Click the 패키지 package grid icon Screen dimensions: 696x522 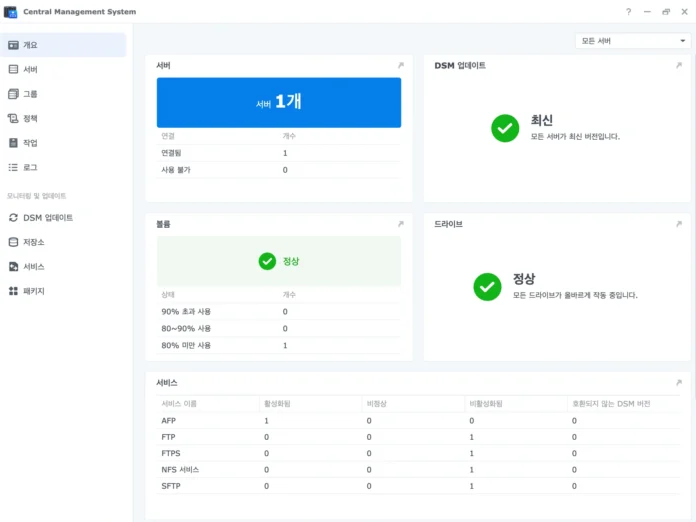click(x=13, y=291)
